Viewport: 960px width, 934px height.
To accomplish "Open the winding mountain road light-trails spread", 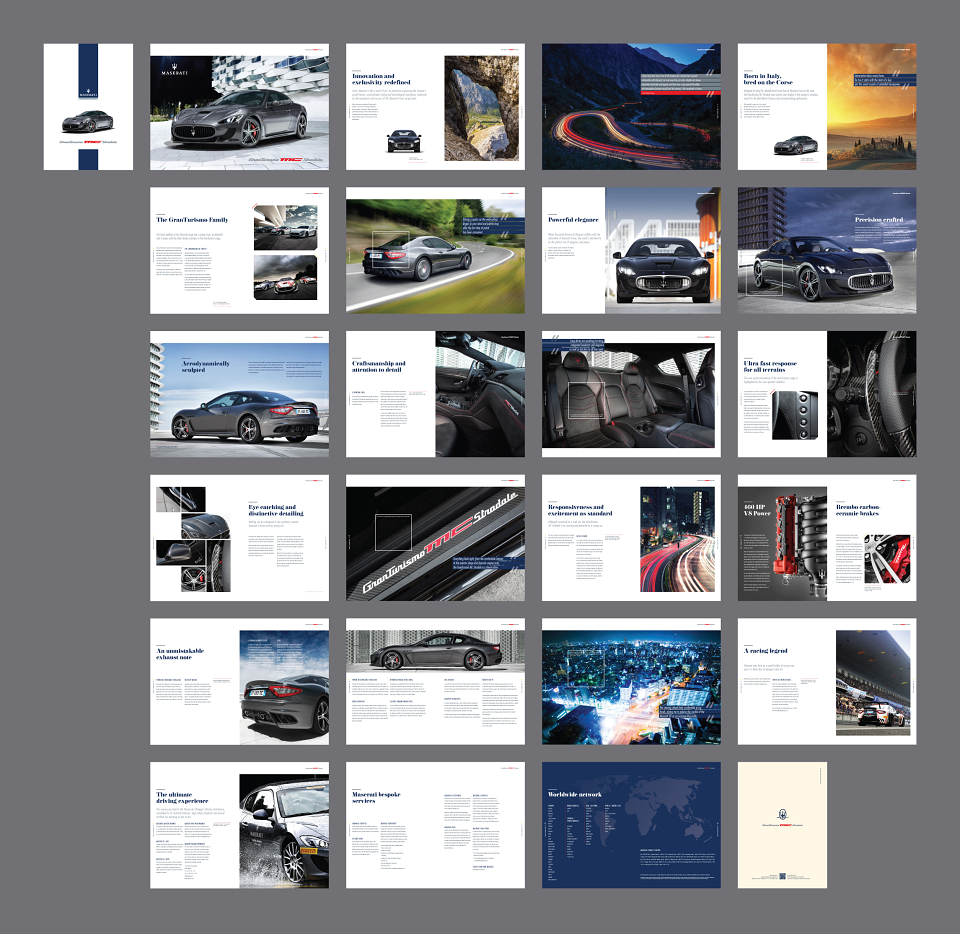I will [x=631, y=106].
